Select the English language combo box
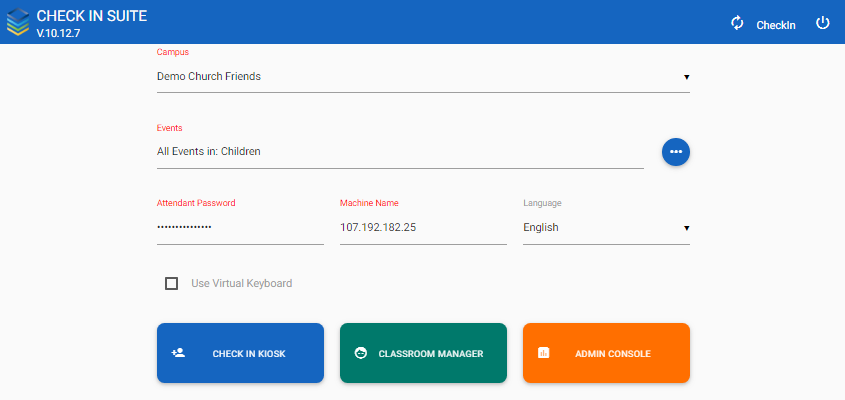The width and height of the screenshot is (845, 400). tap(606, 228)
